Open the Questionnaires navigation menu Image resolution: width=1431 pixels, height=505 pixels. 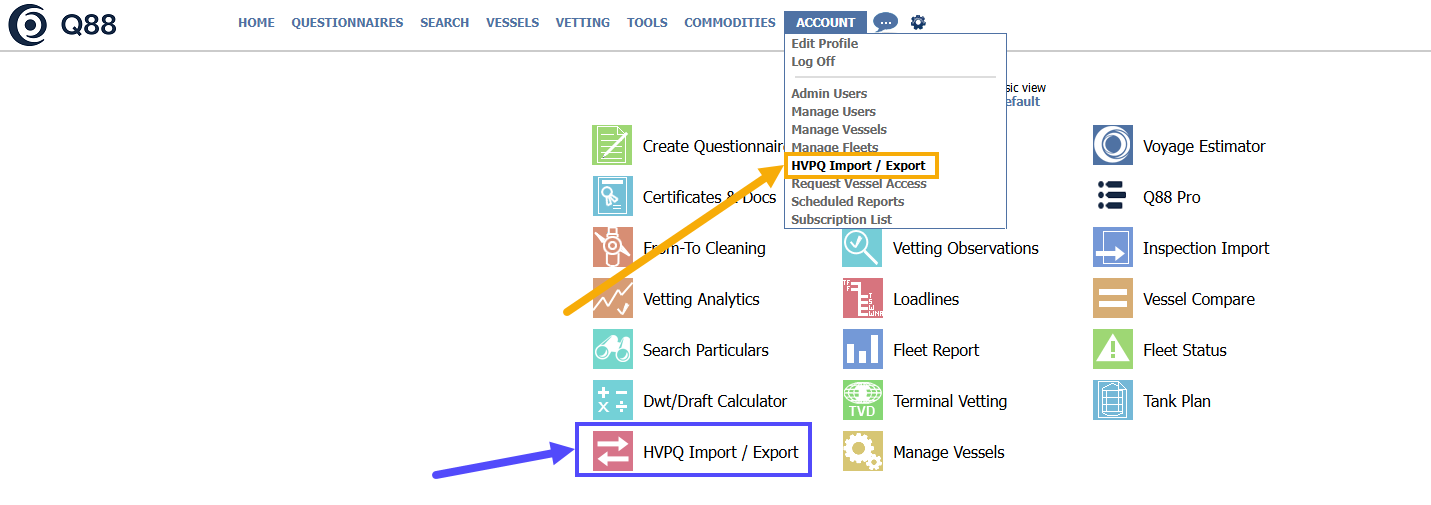click(347, 23)
